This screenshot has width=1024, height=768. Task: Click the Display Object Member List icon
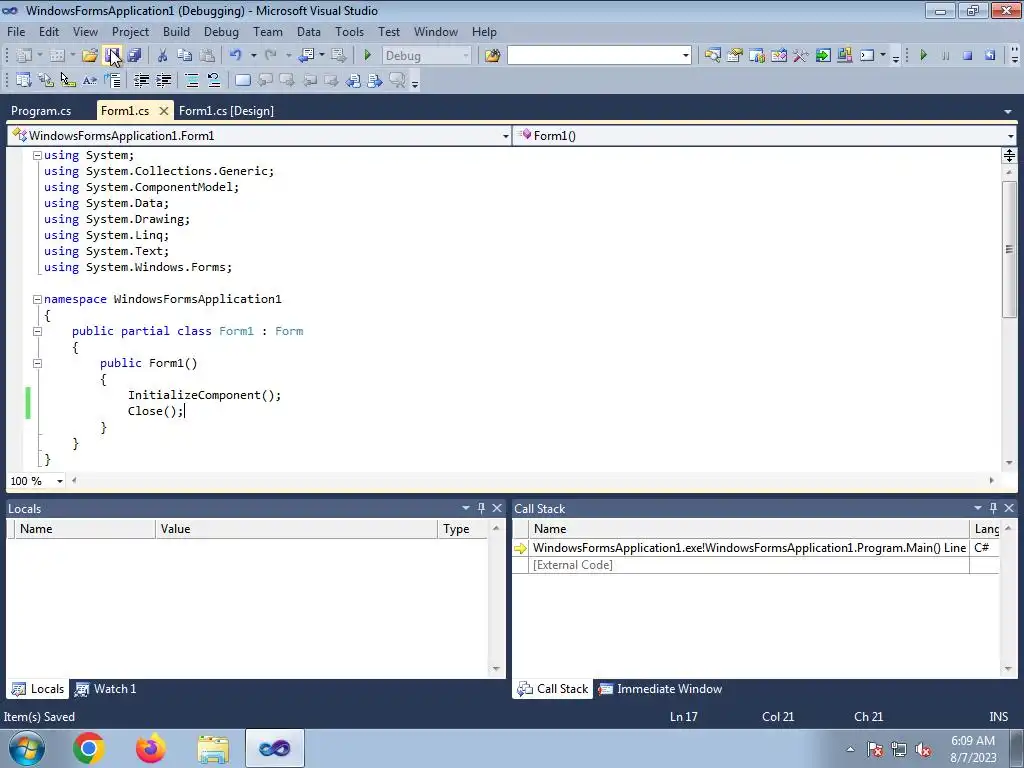[x=24, y=80]
